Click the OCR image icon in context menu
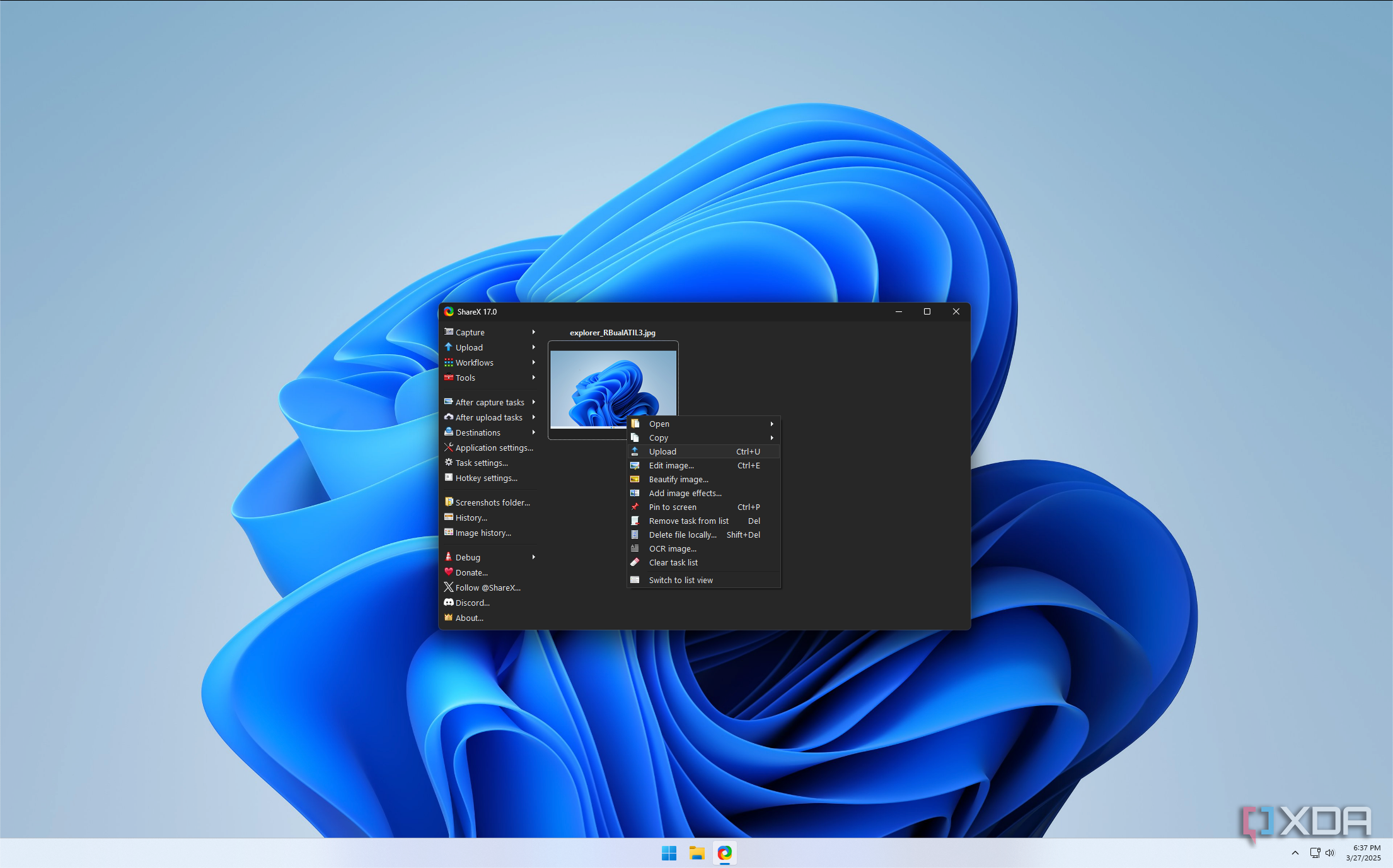Screen dimensions: 1393x868 (635, 548)
